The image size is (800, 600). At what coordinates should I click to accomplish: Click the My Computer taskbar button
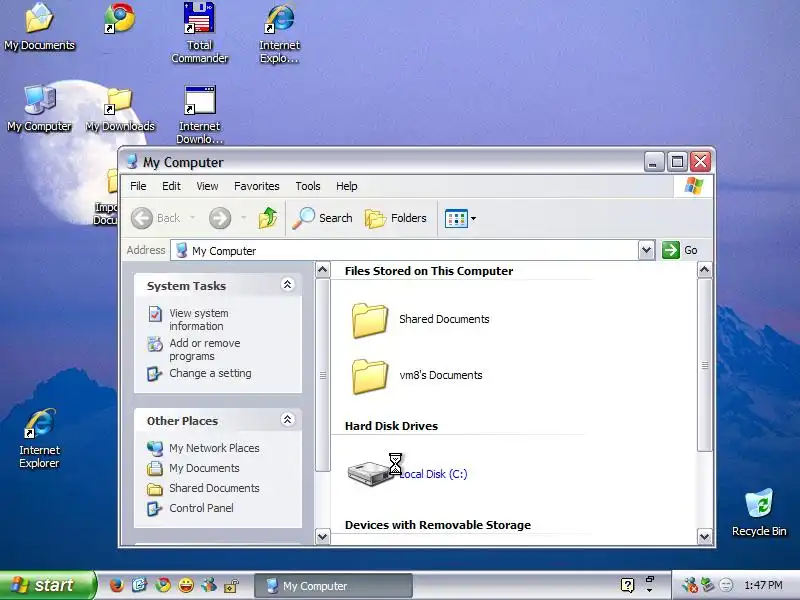(333, 586)
